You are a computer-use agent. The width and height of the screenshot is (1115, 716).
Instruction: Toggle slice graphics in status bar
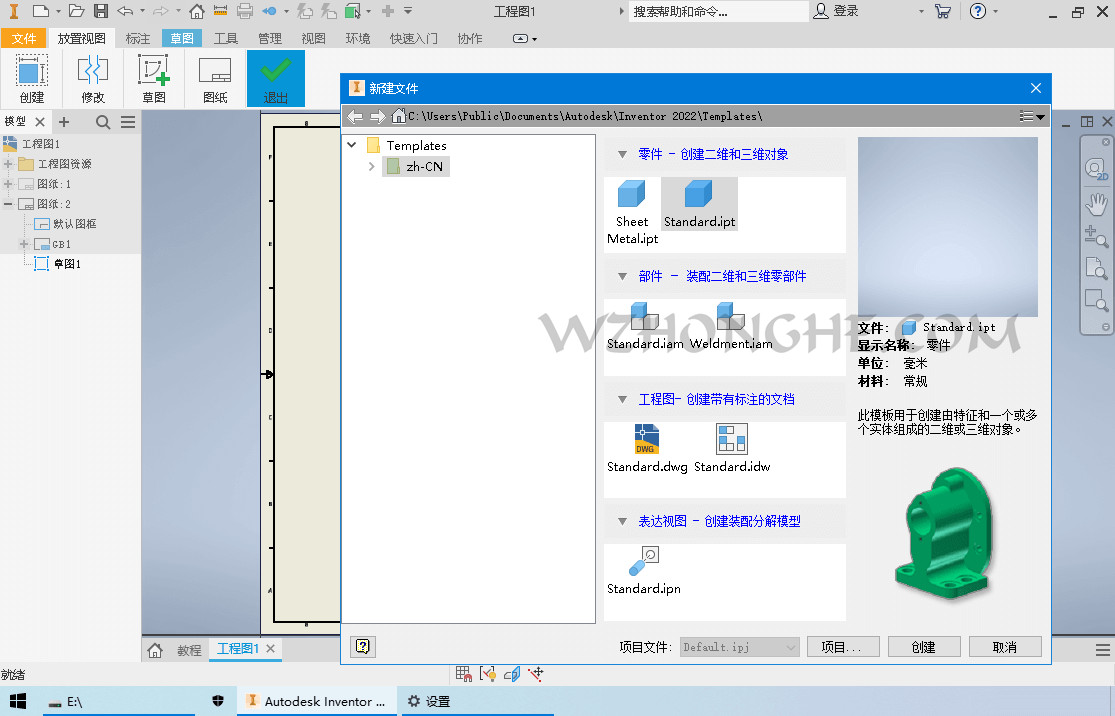point(512,674)
